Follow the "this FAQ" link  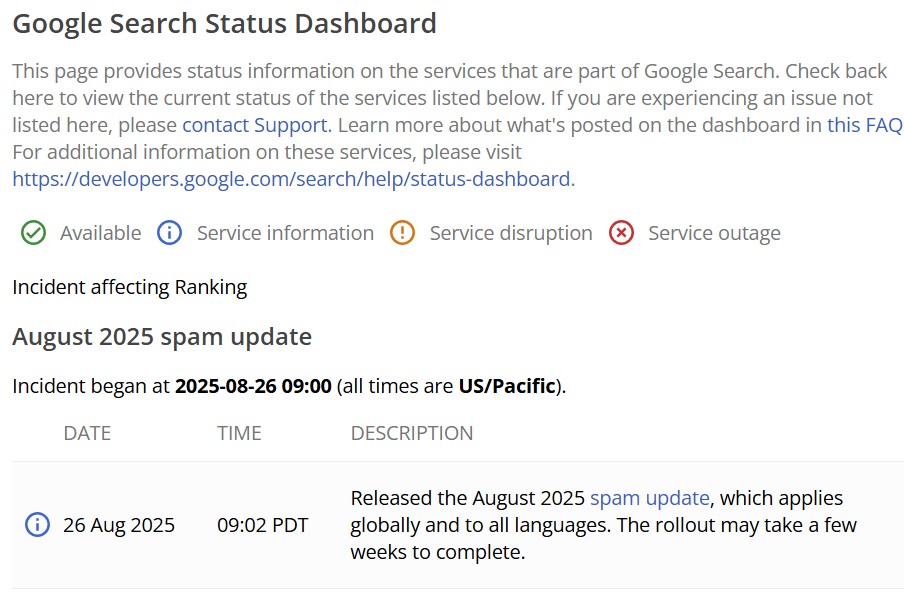(864, 125)
